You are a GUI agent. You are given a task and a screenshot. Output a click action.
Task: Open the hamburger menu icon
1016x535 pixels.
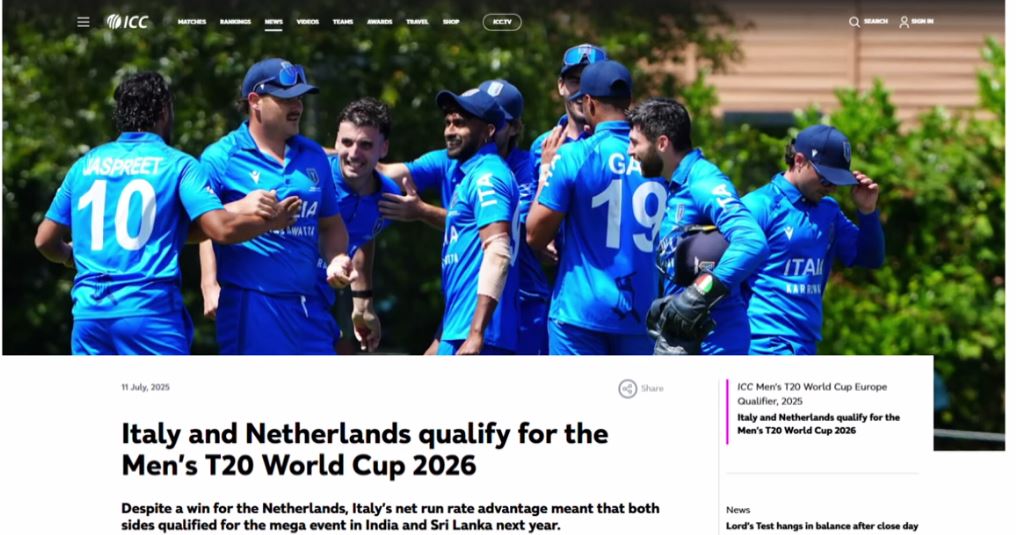84,22
